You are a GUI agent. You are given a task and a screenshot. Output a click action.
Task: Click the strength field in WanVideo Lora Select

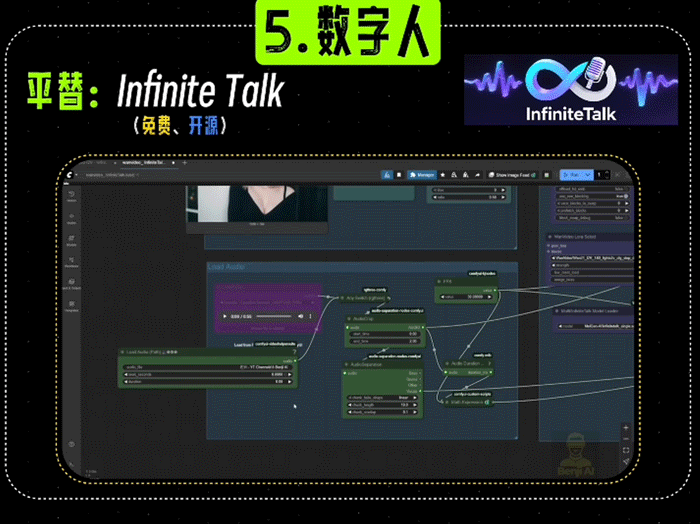coord(593,265)
